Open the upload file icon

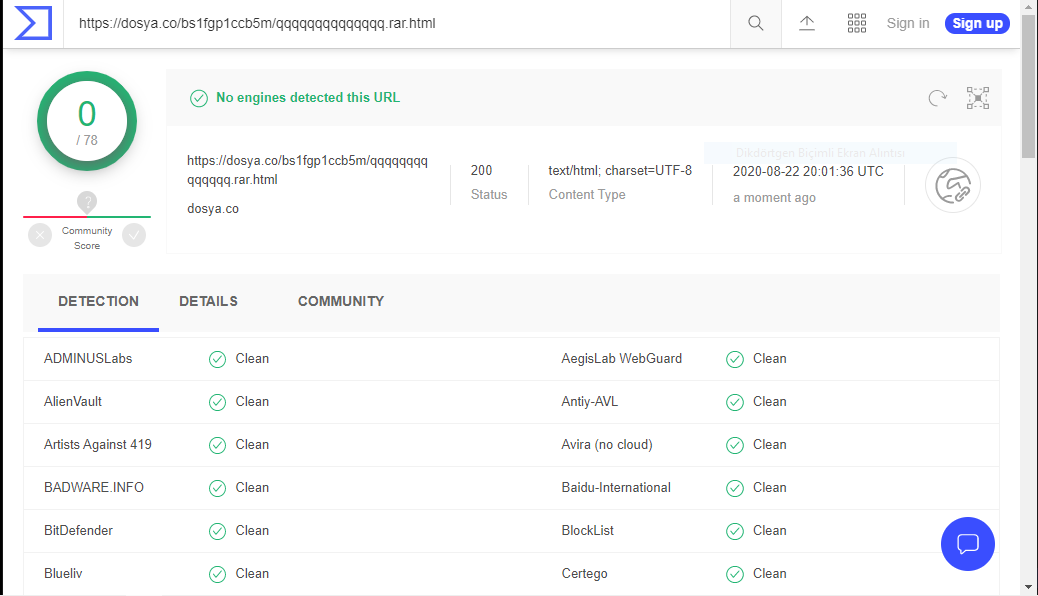(x=807, y=23)
